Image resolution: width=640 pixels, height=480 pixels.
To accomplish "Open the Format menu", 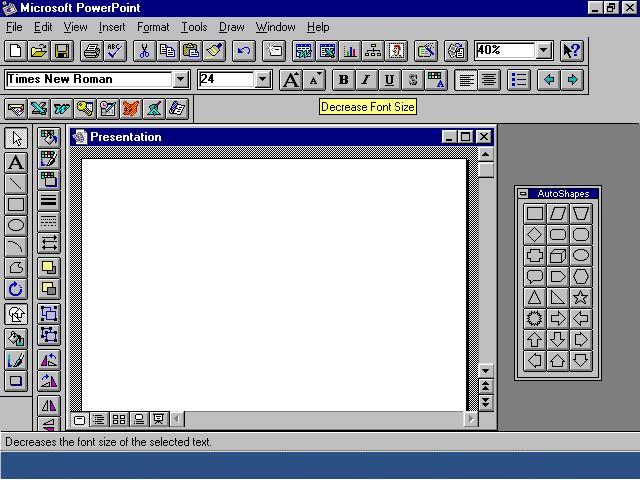I will click(153, 27).
